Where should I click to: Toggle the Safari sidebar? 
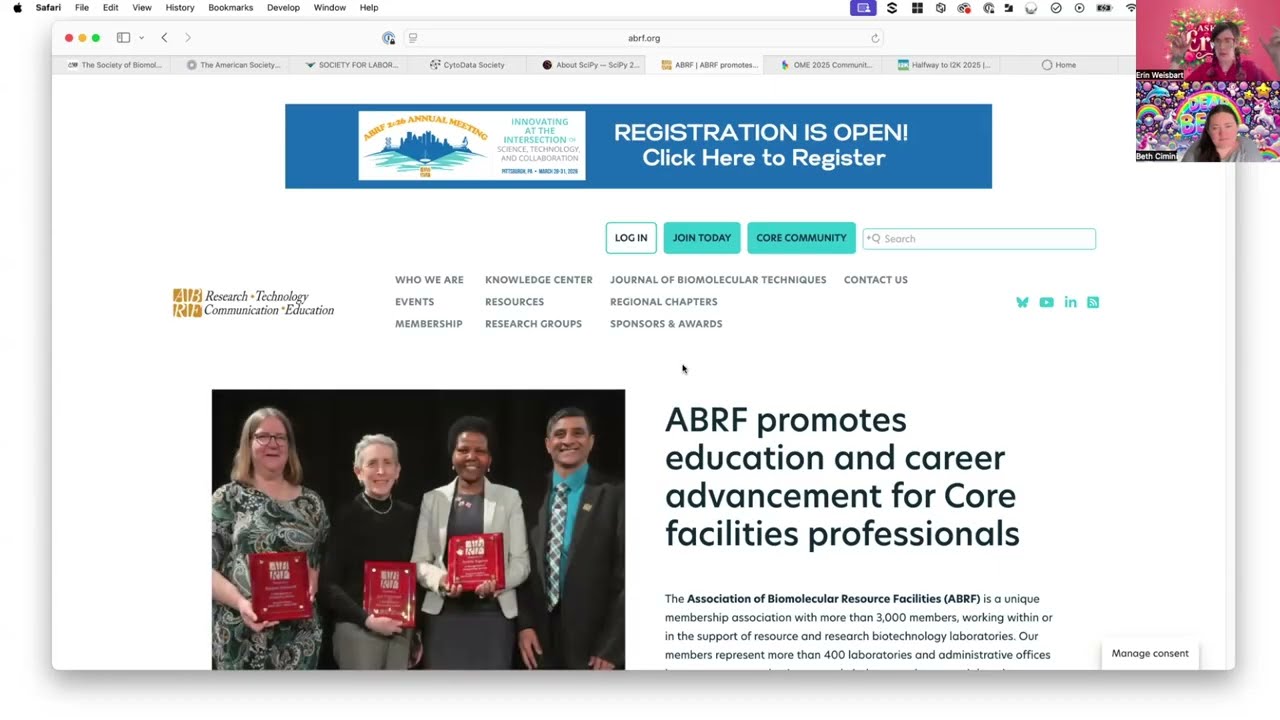pos(123,38)
